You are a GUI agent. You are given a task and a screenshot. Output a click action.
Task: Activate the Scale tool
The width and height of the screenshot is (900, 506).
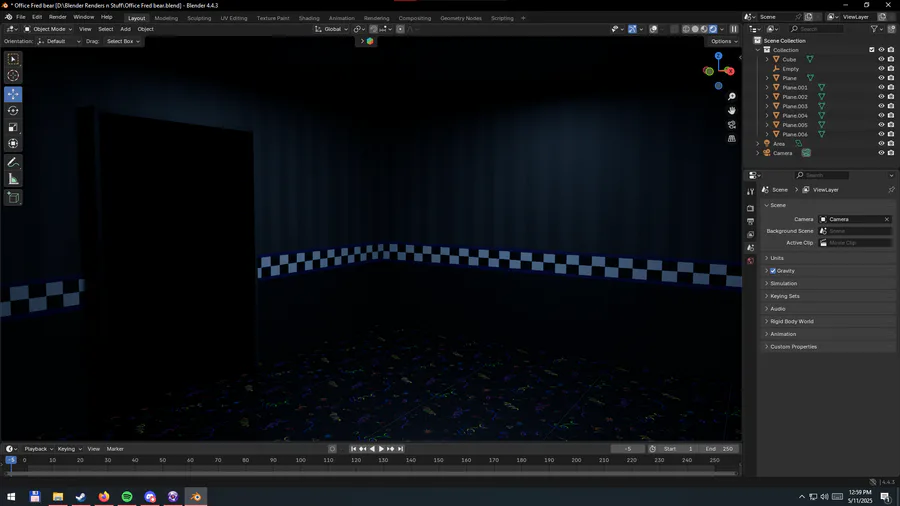click(13, 127)
